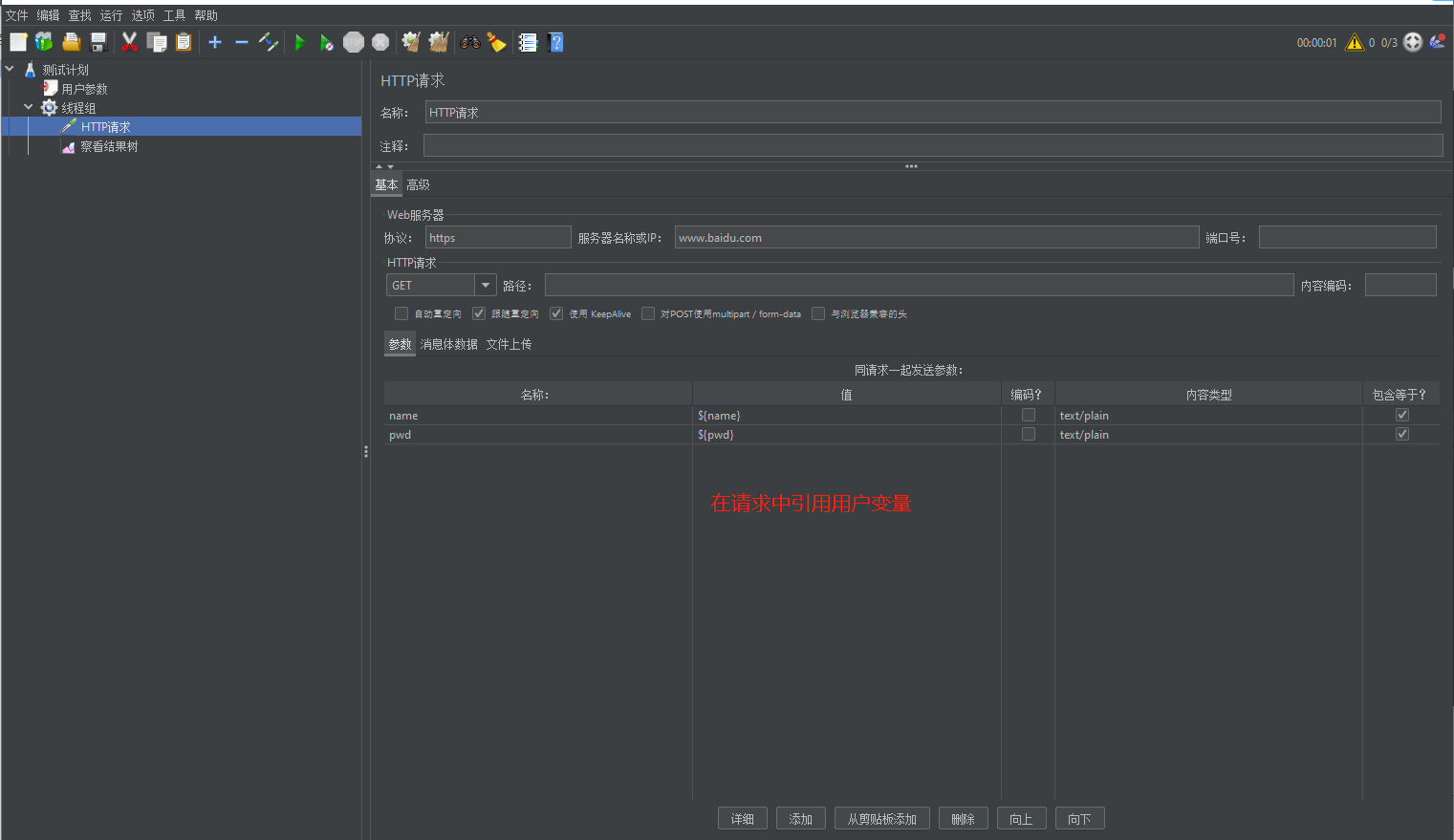Tick the 编码 checkbox in name row
The image size is (1454, 840).
[1029, 415]
